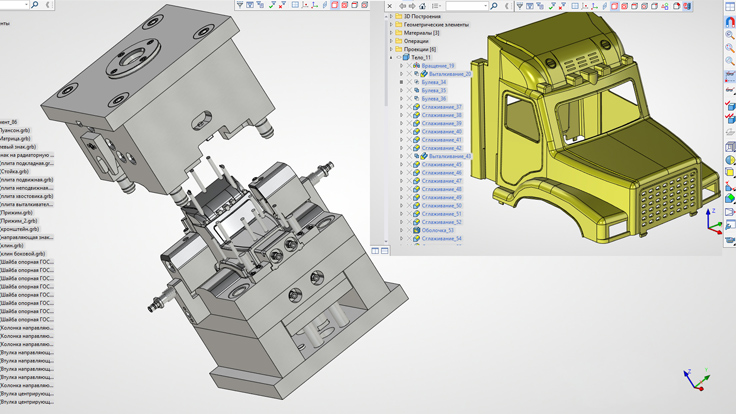
Task: Click the split-window icon at top of right sidebar
Action: pos(730,7)
